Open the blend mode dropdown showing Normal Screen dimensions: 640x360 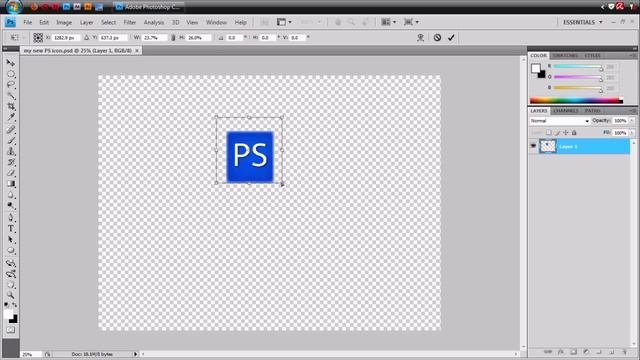560,121
